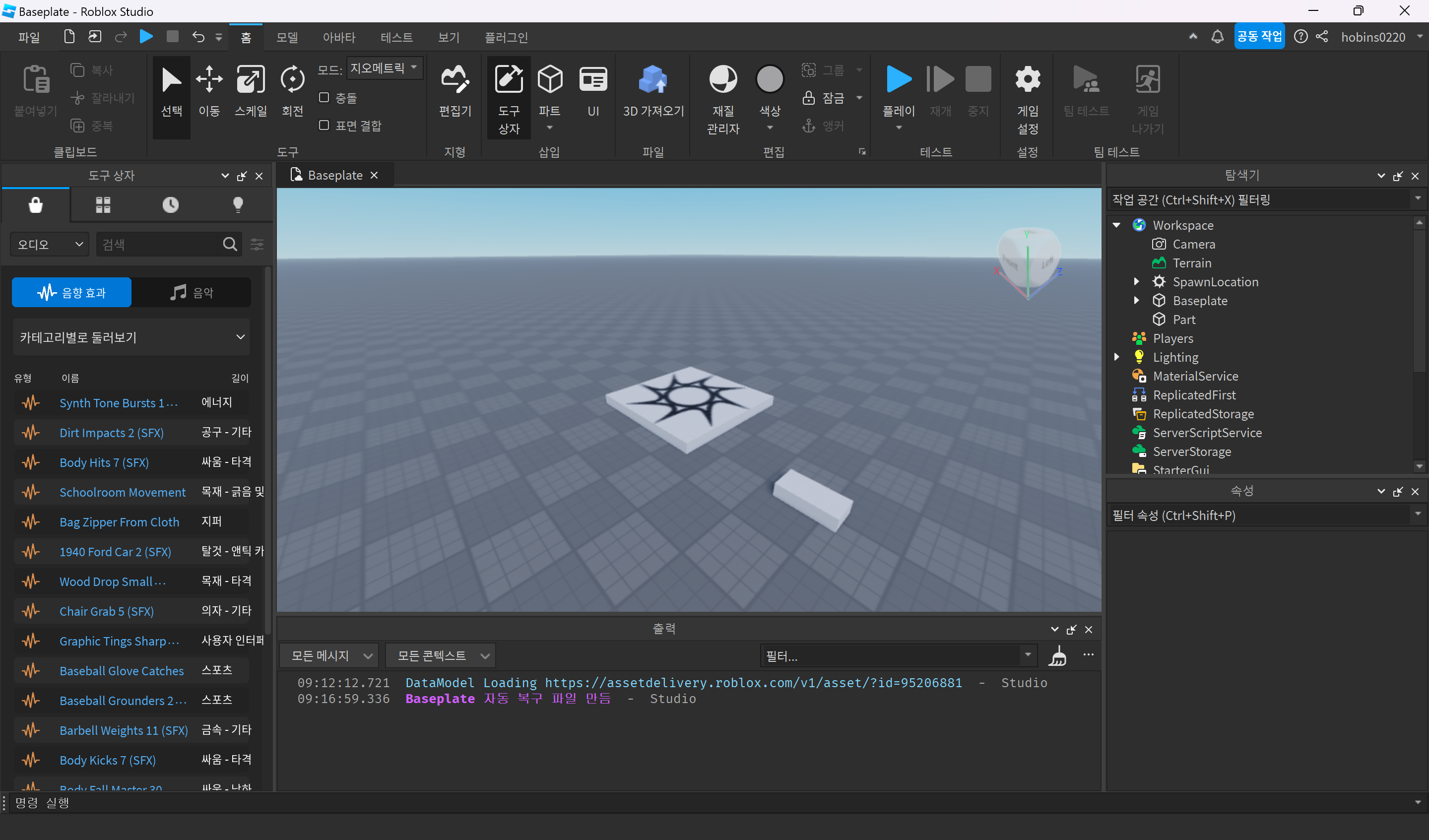Enable the 충돌 (Collisions) checkbox
Screen dimensions: 1429x840
[324, 98]
